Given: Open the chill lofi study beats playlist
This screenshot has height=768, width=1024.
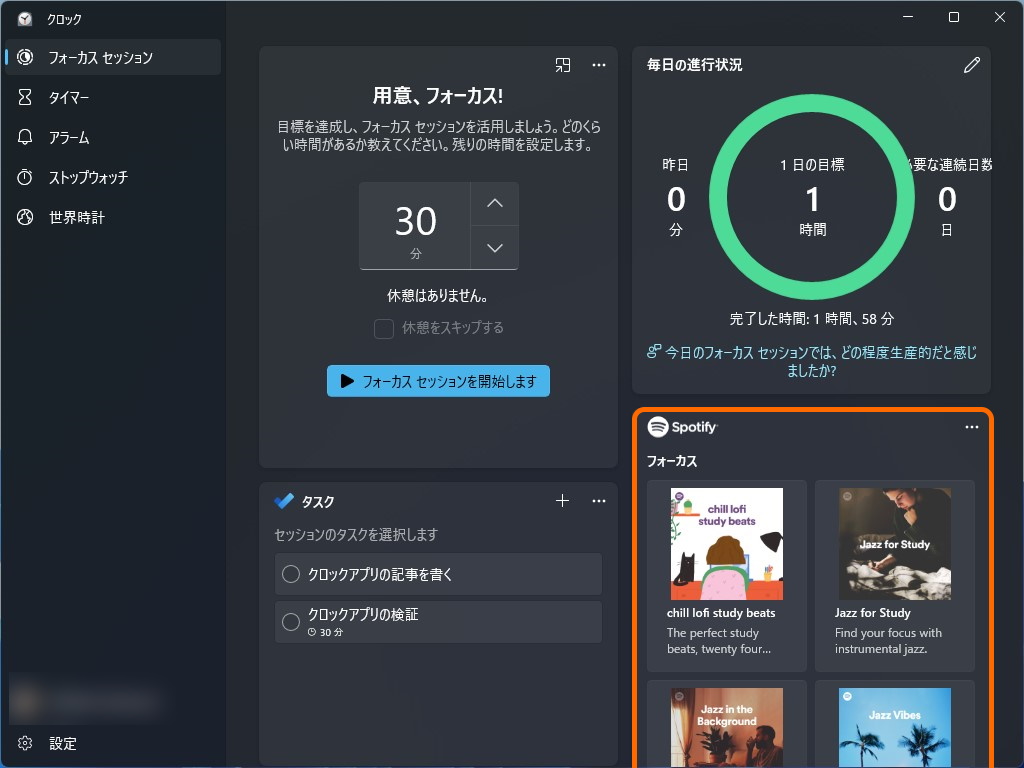Looking at the screenshot, I should pyautogui.click(x=727, y=543).
